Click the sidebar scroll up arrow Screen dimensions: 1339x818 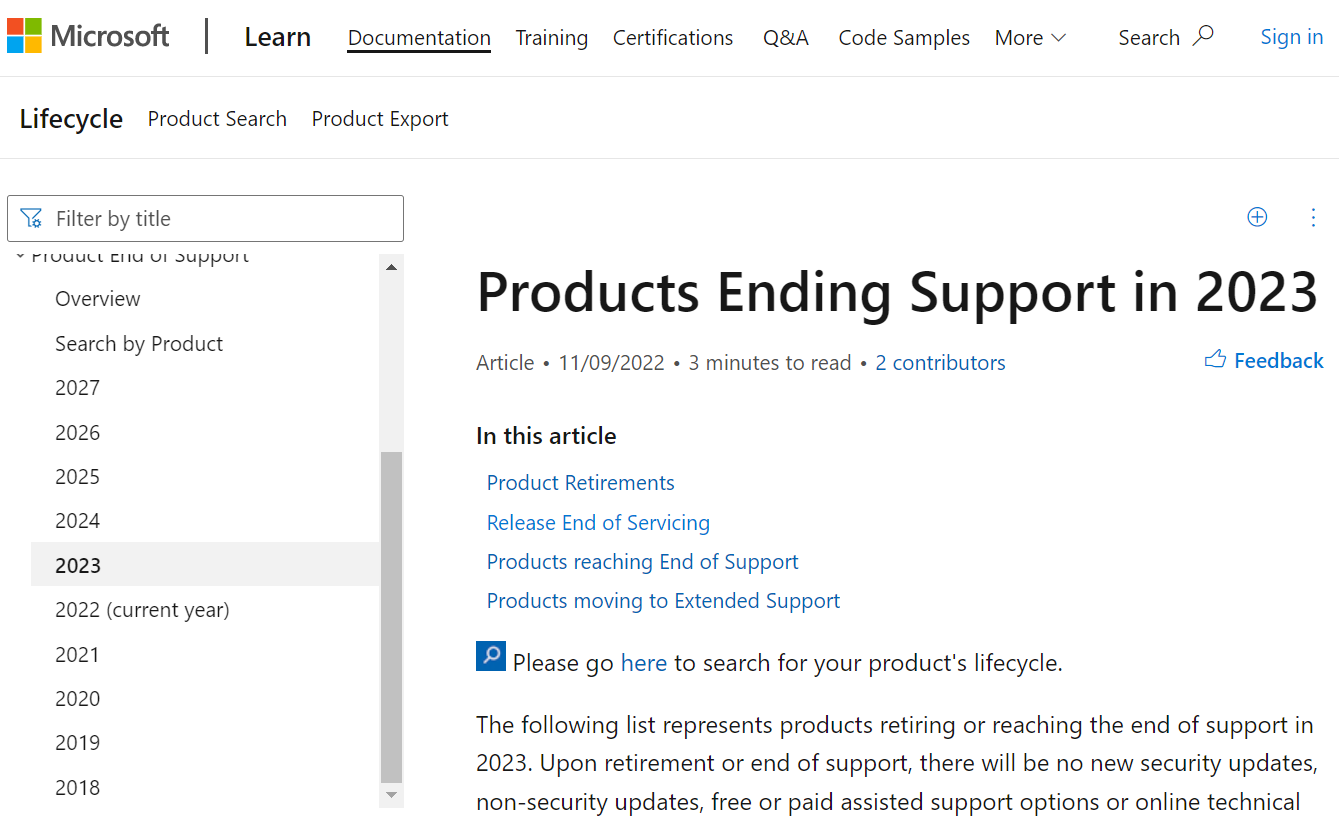click(392, 267)
